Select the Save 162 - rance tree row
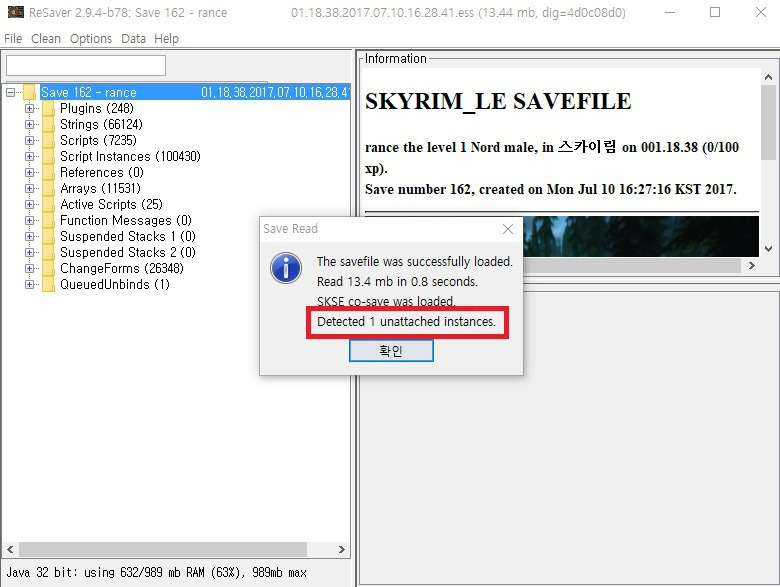780x587 pixels. click(195, 92)
